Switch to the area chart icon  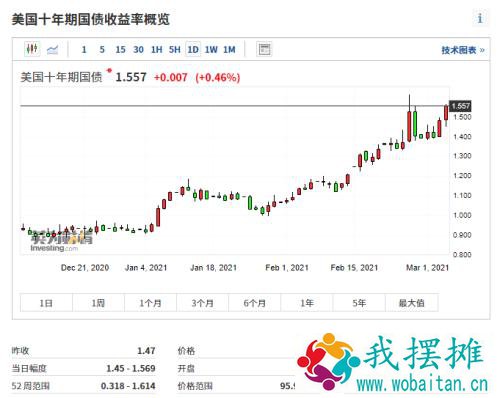click(x=52, y=50)
